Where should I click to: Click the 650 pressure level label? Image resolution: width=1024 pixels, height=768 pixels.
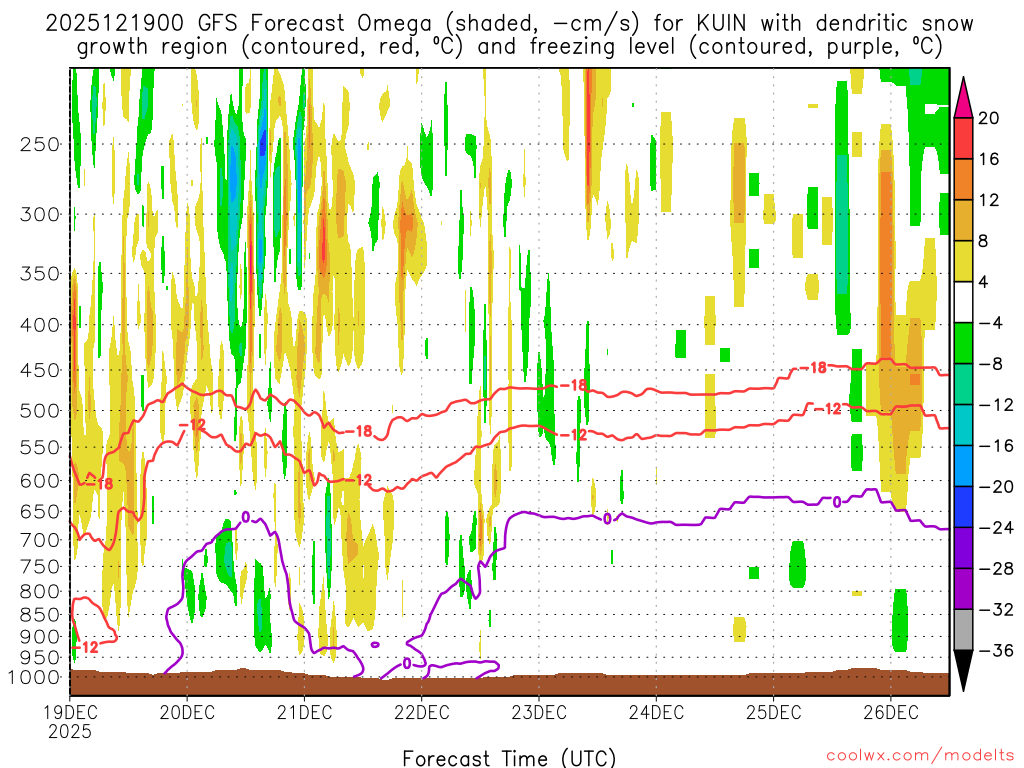tap(40, 511)
